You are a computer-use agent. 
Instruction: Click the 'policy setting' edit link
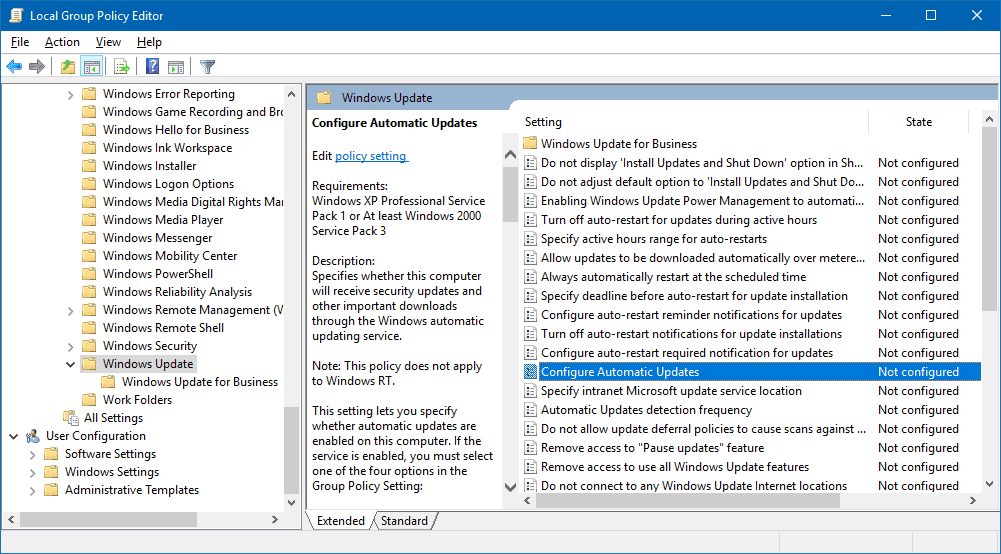click(371, 156)
